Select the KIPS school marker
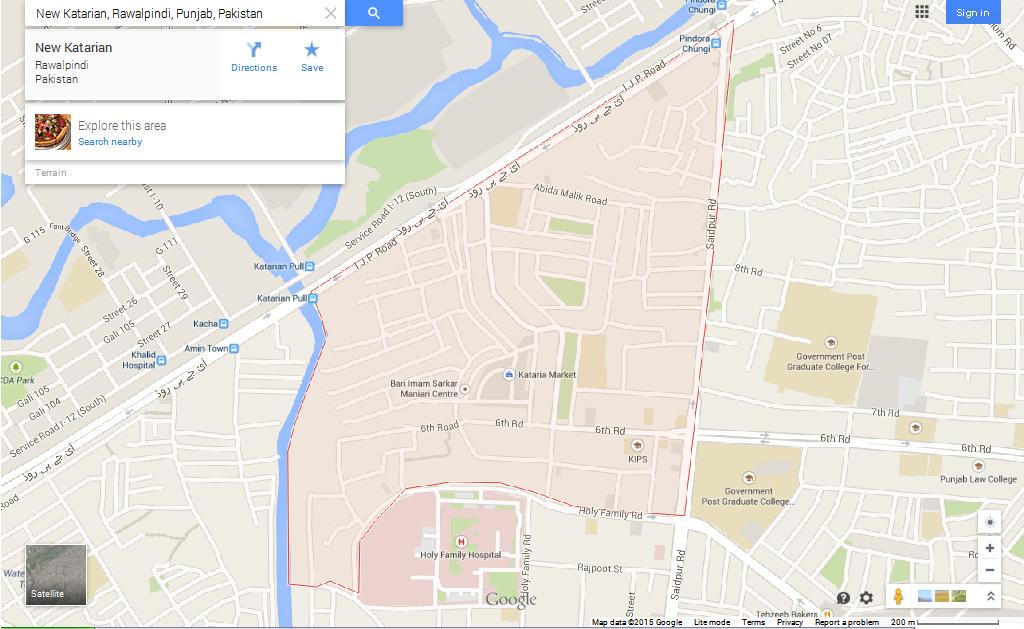Screen dimensions: 1024x629 tap(637, 445)
